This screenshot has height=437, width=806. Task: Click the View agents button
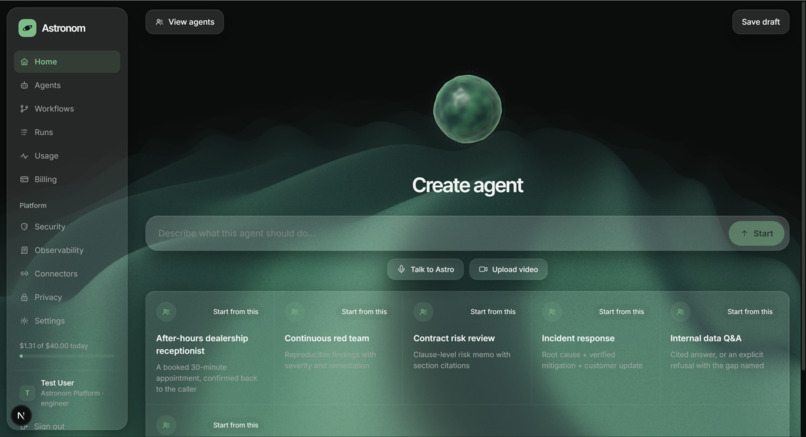(185, 22)
